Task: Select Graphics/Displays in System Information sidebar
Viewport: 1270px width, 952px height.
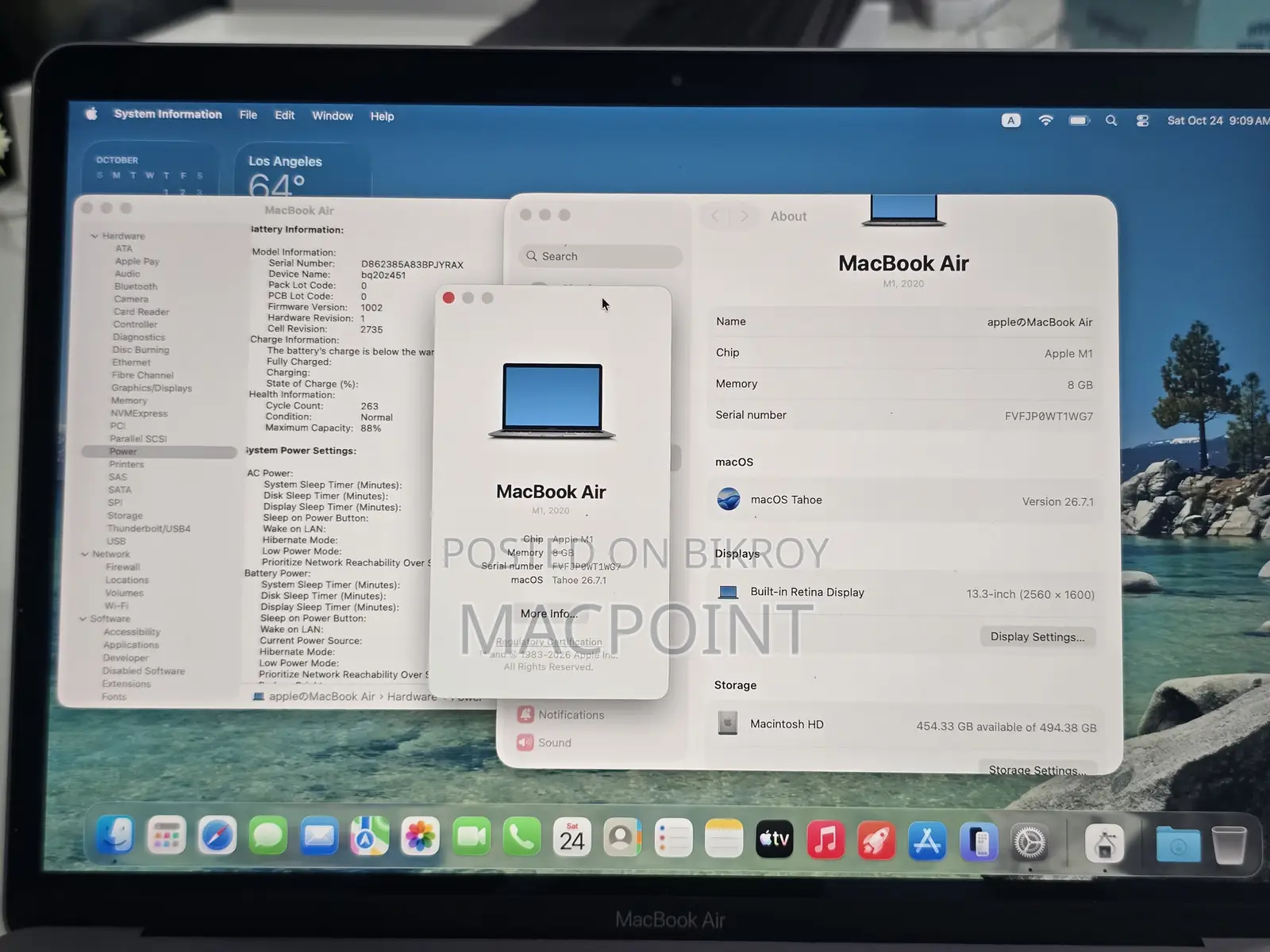Action: coord(152,388)
